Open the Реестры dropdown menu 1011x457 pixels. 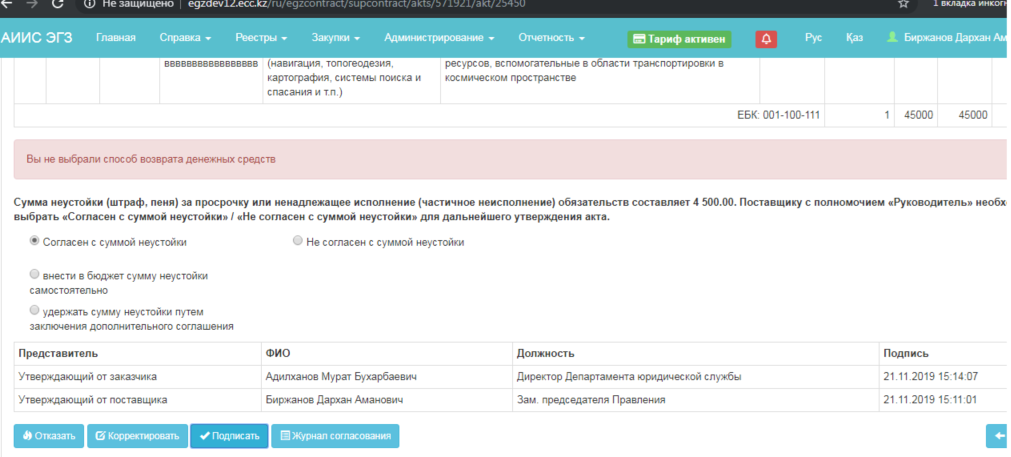coord(261,38)
